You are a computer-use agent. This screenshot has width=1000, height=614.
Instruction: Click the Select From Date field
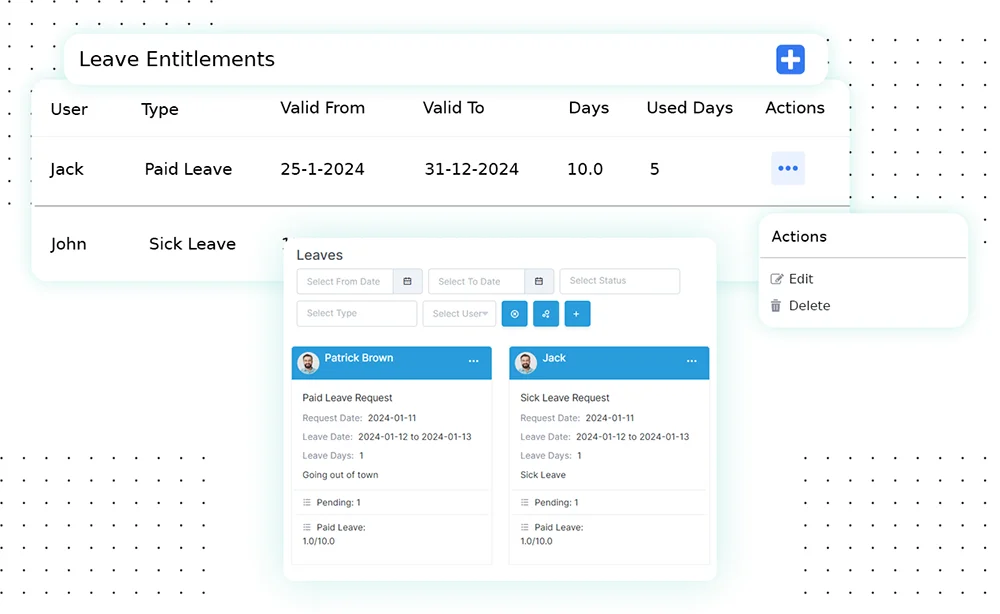(x=344, y=282)
